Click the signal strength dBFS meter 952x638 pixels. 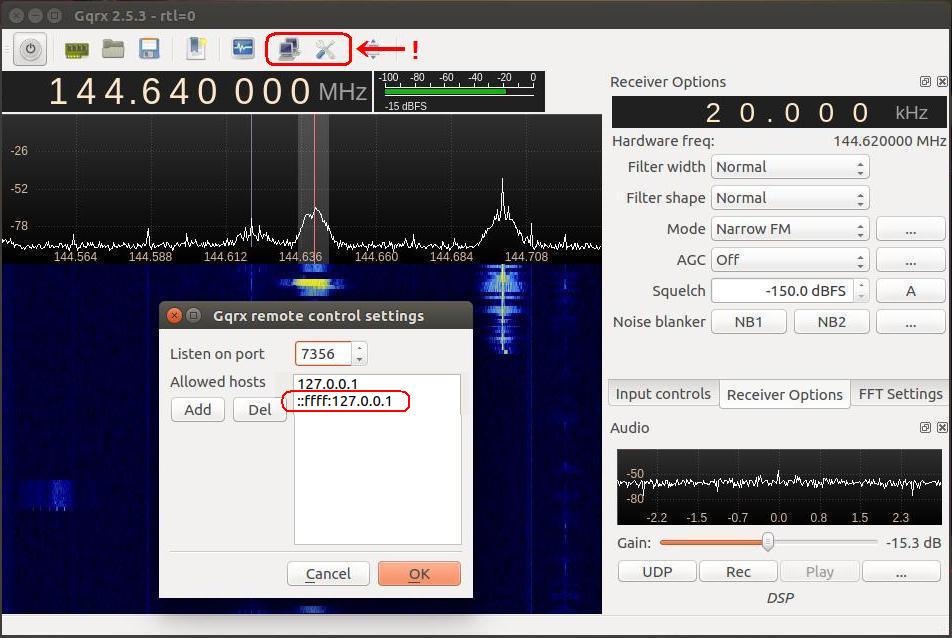tap(459, 92)
